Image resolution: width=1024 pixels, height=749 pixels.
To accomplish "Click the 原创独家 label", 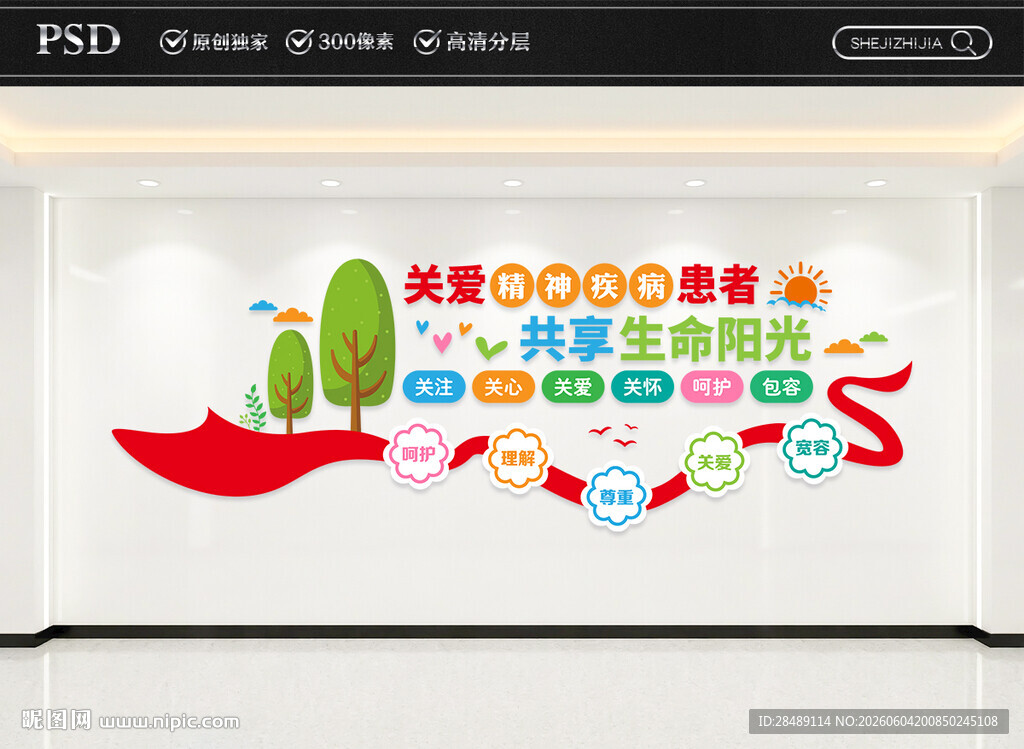I will coord(229,42).
